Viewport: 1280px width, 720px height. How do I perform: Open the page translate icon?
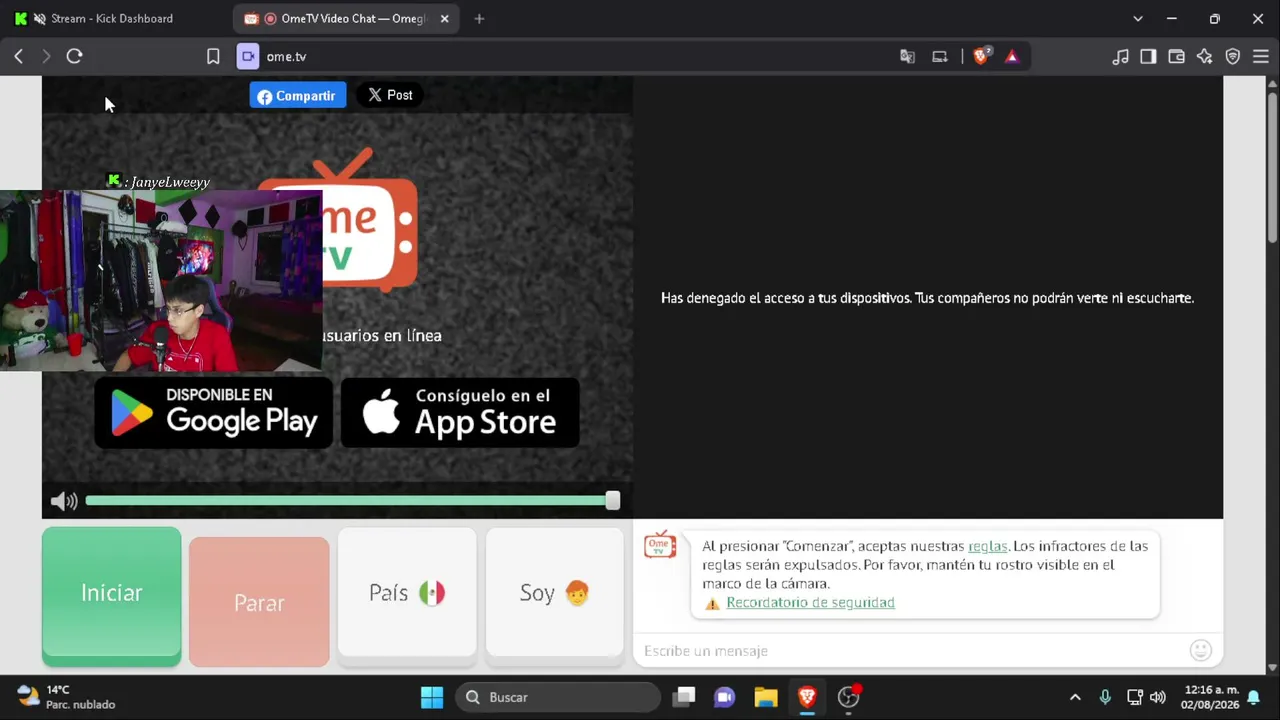[907, 57]
